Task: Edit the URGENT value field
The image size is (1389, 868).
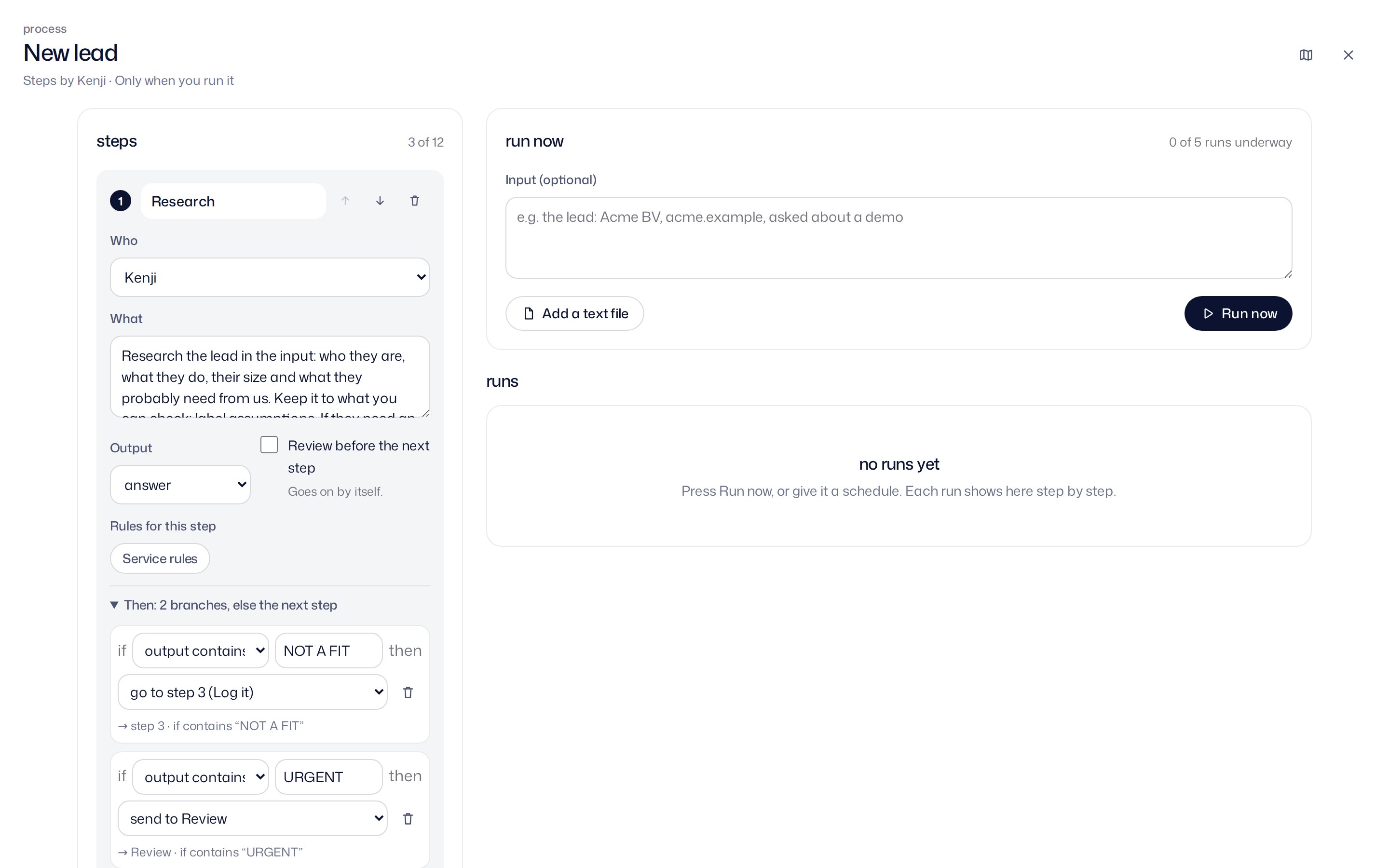Action: tap(328, 777)
